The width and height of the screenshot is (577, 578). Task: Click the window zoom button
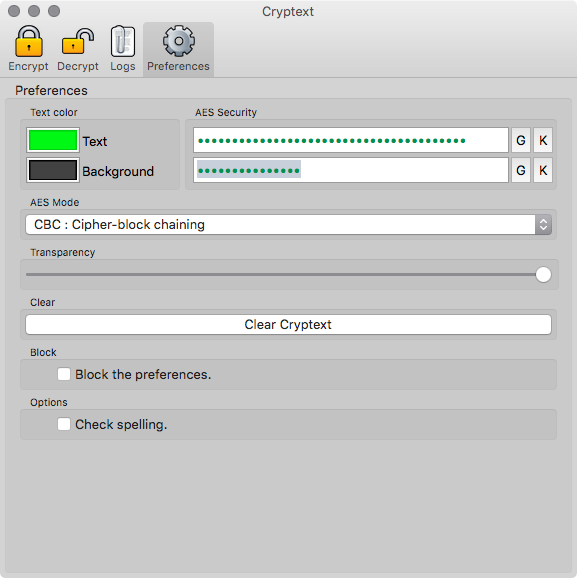coord(54,11)
